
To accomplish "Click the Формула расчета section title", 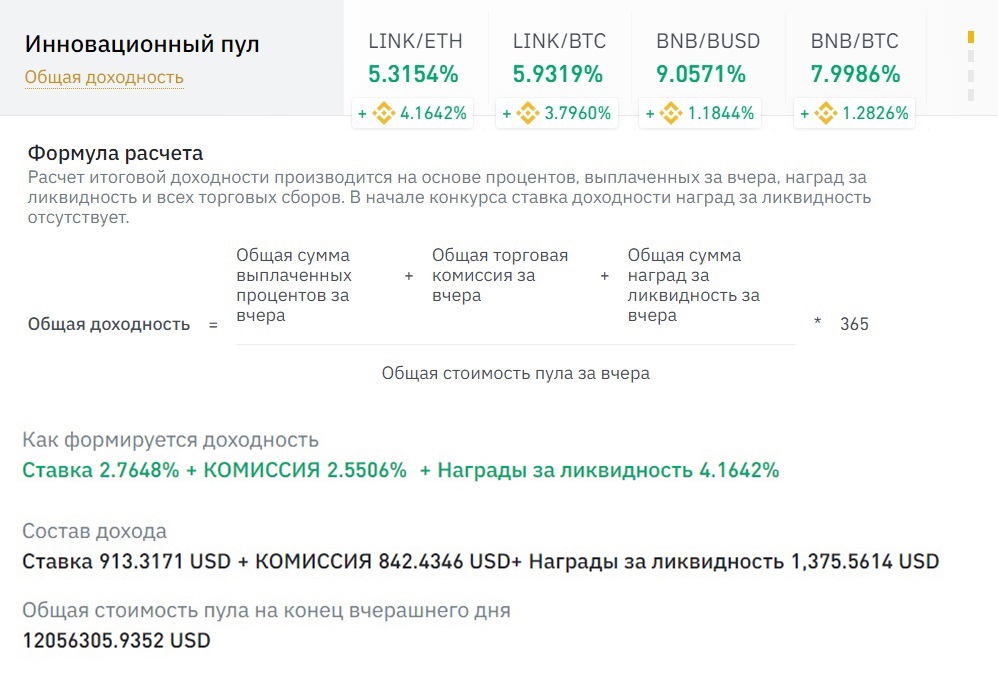I will coord(115,153).
